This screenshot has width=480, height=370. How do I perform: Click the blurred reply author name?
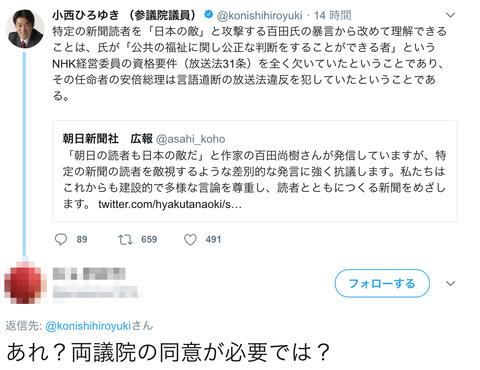(x=89, y=274)
